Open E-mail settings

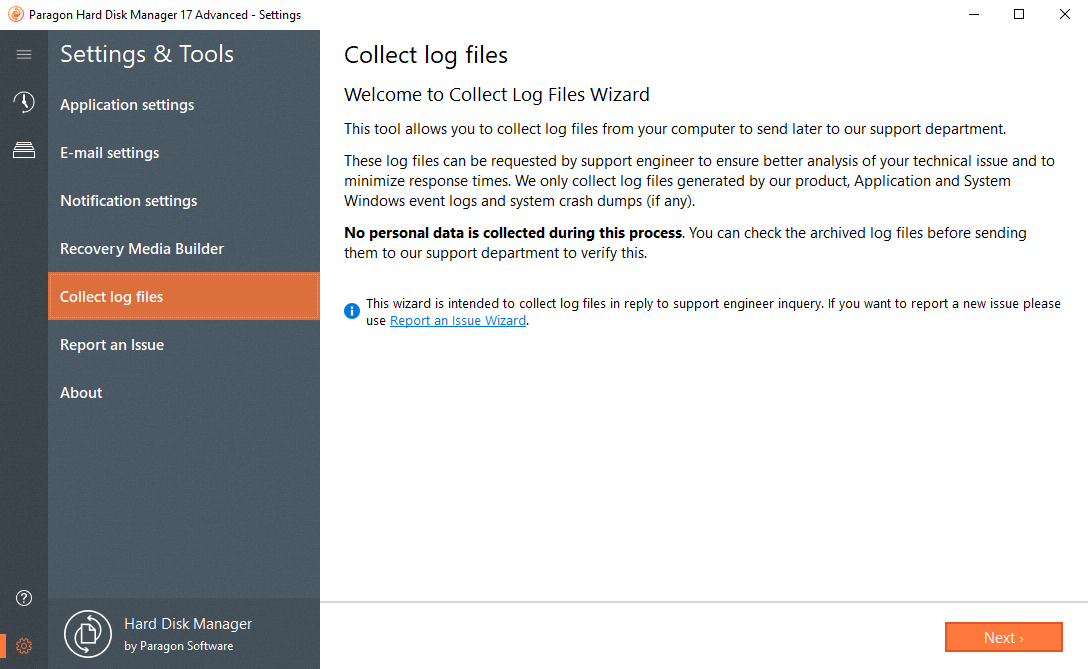(110, 152)
